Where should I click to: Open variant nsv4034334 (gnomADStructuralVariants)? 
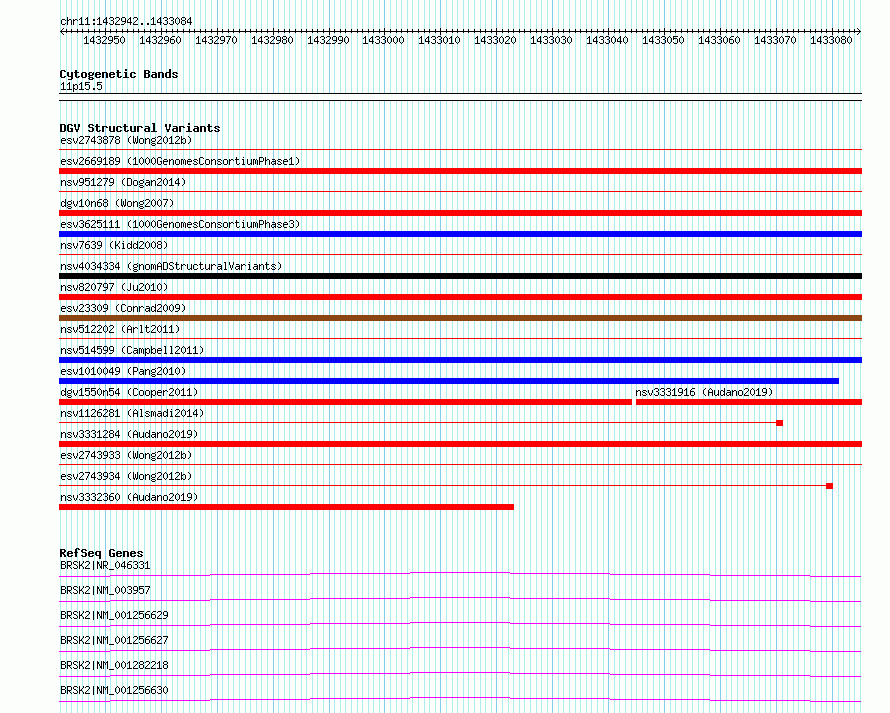(x=171, y=266)
